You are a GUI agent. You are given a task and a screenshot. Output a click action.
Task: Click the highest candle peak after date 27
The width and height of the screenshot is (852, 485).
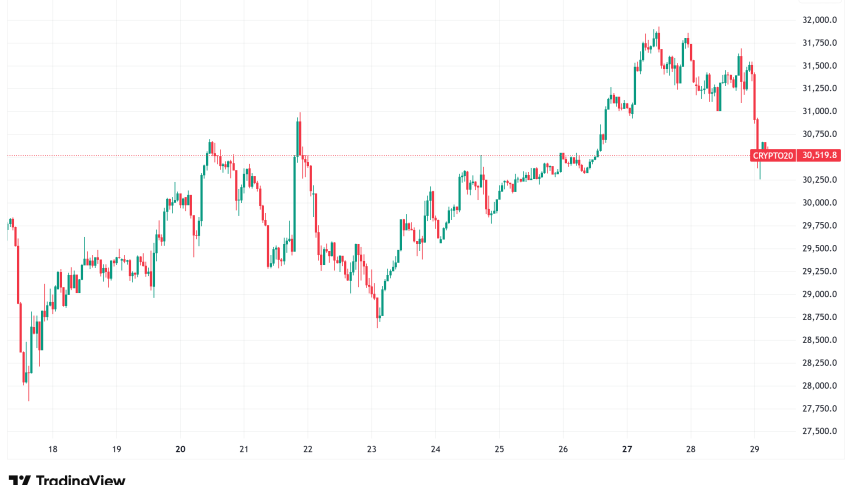[657, 32]
